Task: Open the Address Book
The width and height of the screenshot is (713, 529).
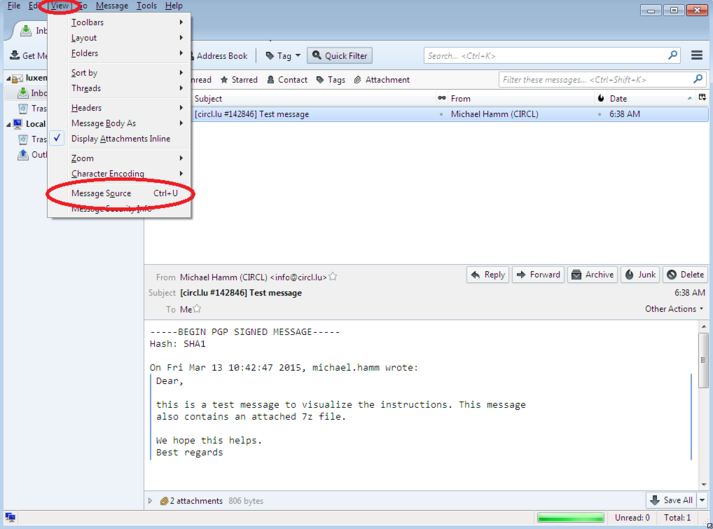Action: click(x=220, y=56)
